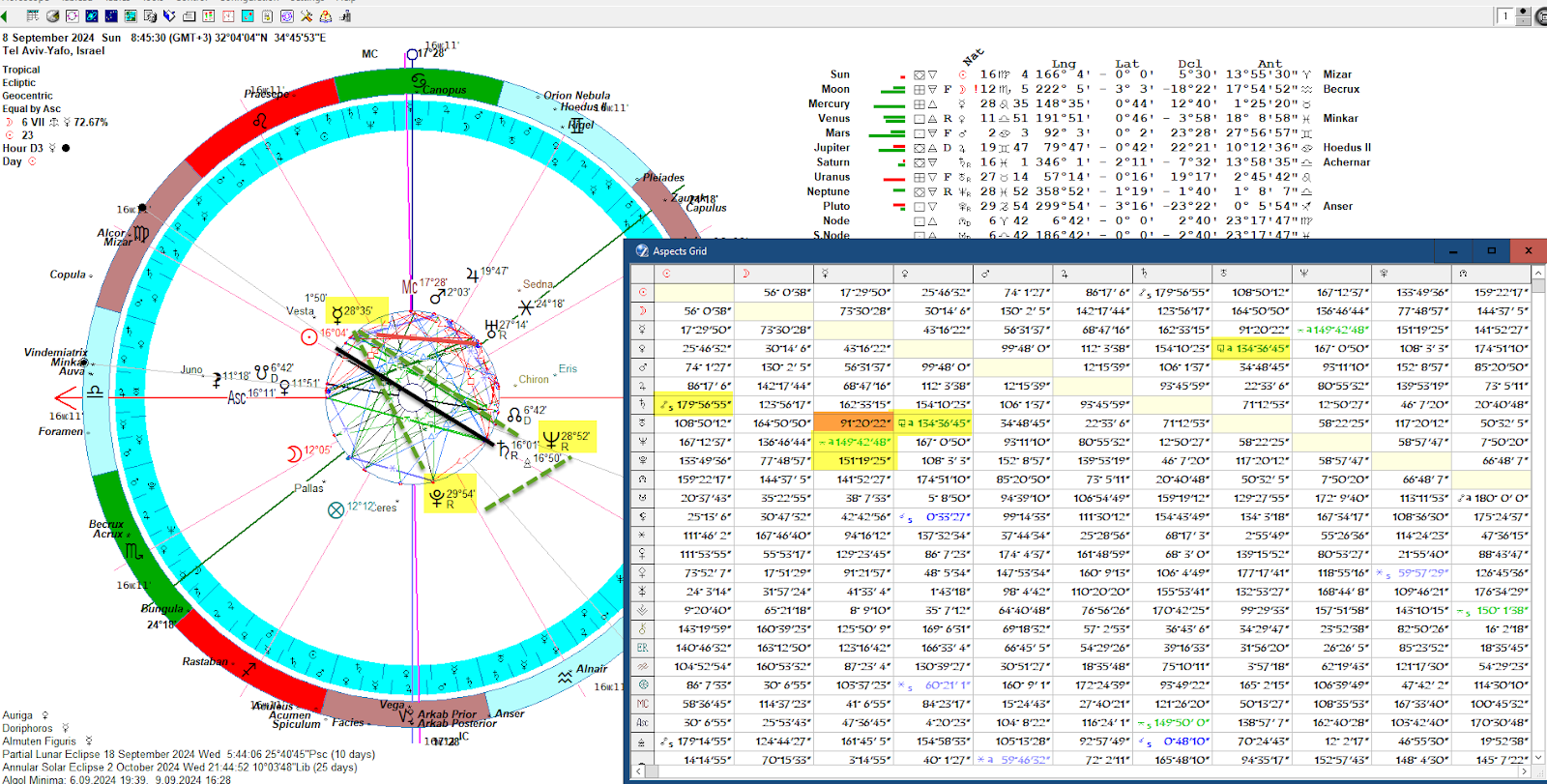The image size is (1547, 784).
Task: Click 'Tel Aviv-Yafo, Israel' location text
Action: 53,50
